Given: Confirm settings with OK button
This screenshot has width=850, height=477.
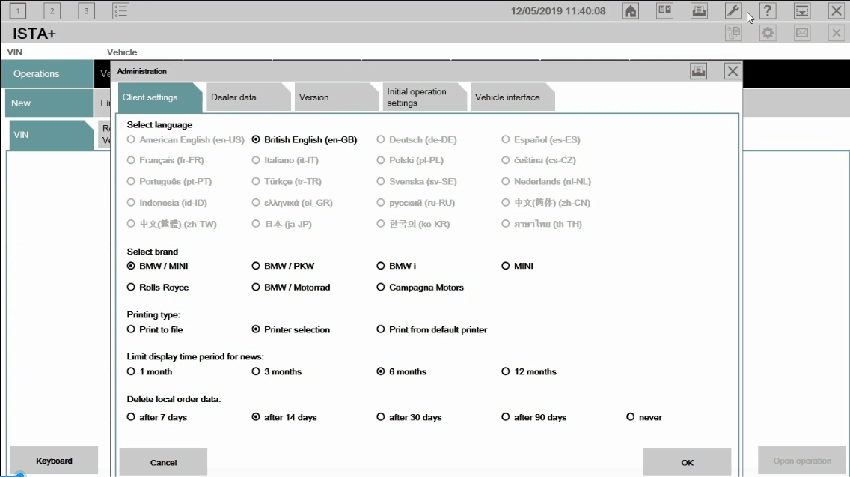Looking at the screenshot, I should [x=687, y=462].
